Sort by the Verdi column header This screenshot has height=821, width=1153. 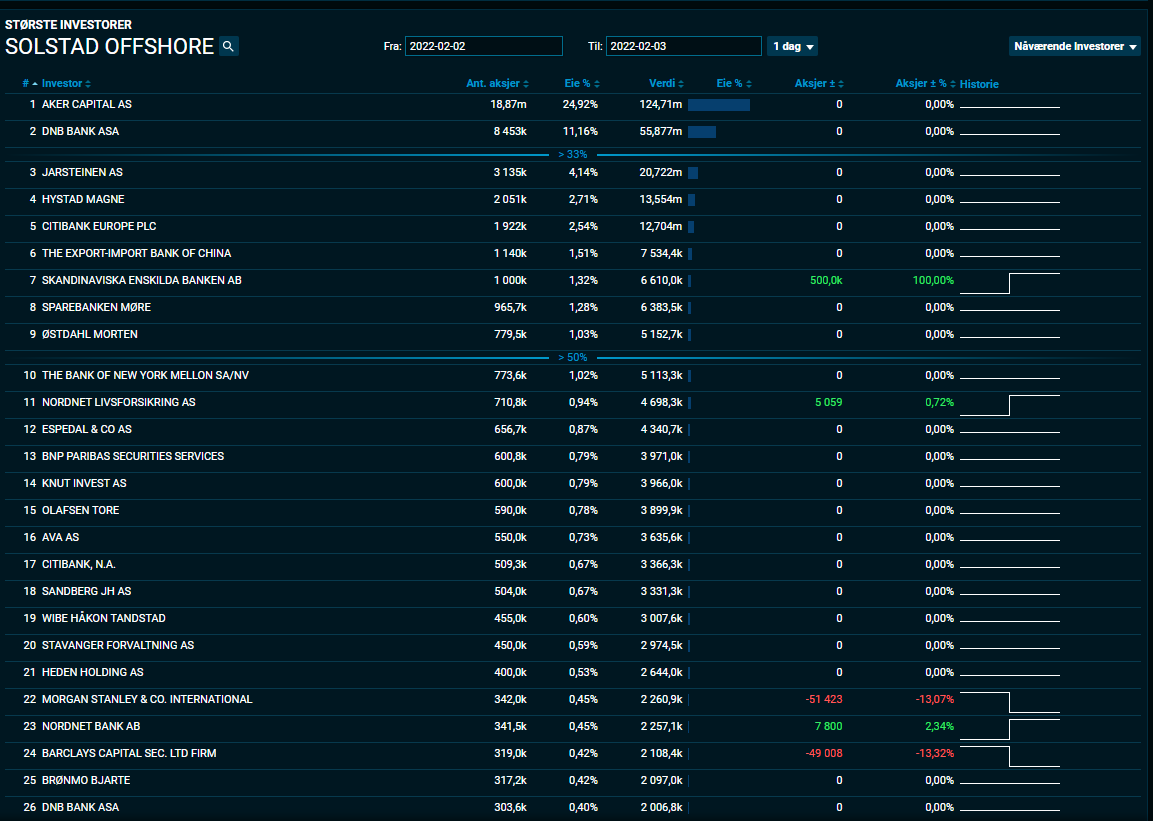tap(666, 84)
